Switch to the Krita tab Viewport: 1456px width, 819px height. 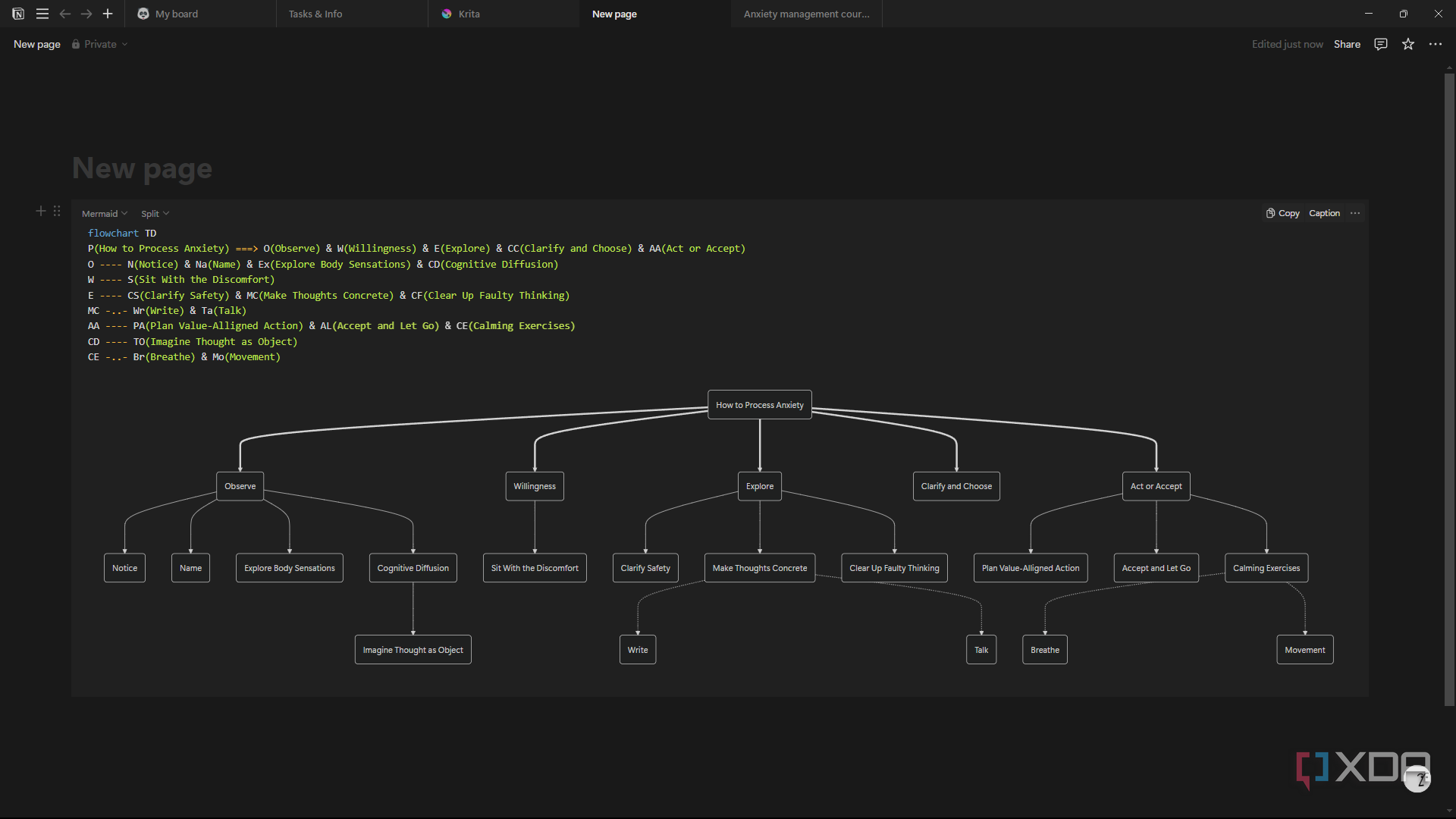(x=504, y=14)
